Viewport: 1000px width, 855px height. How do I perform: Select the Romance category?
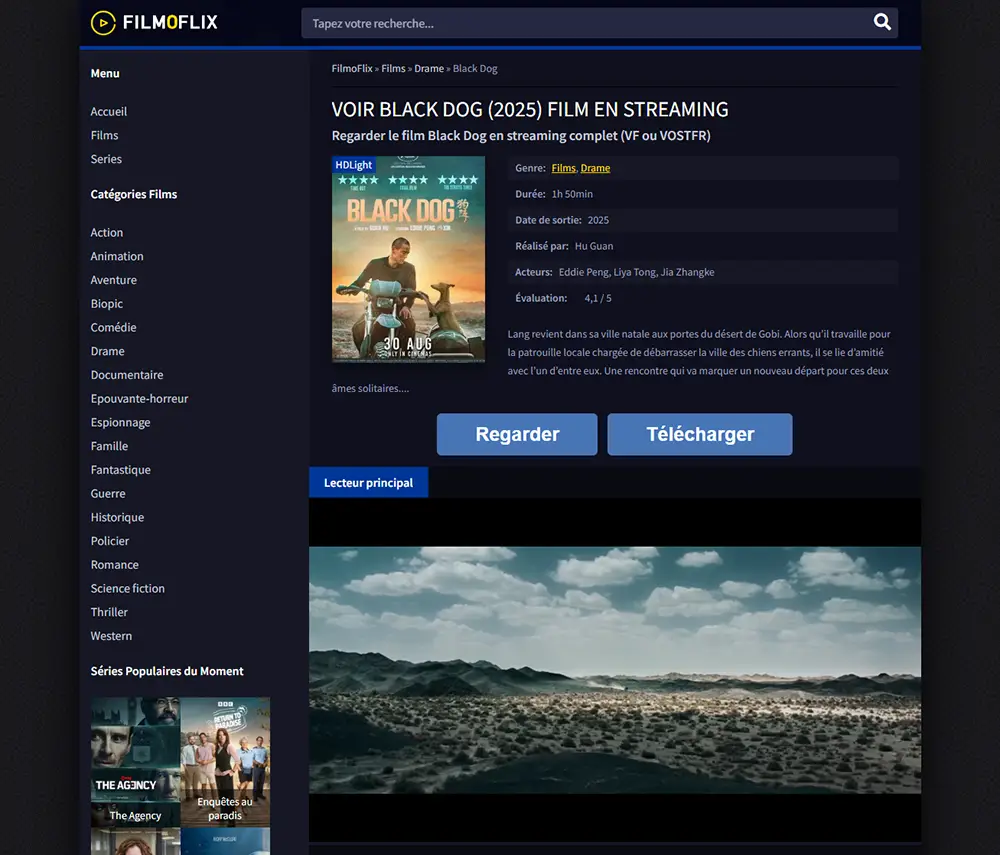coord(114,564)
